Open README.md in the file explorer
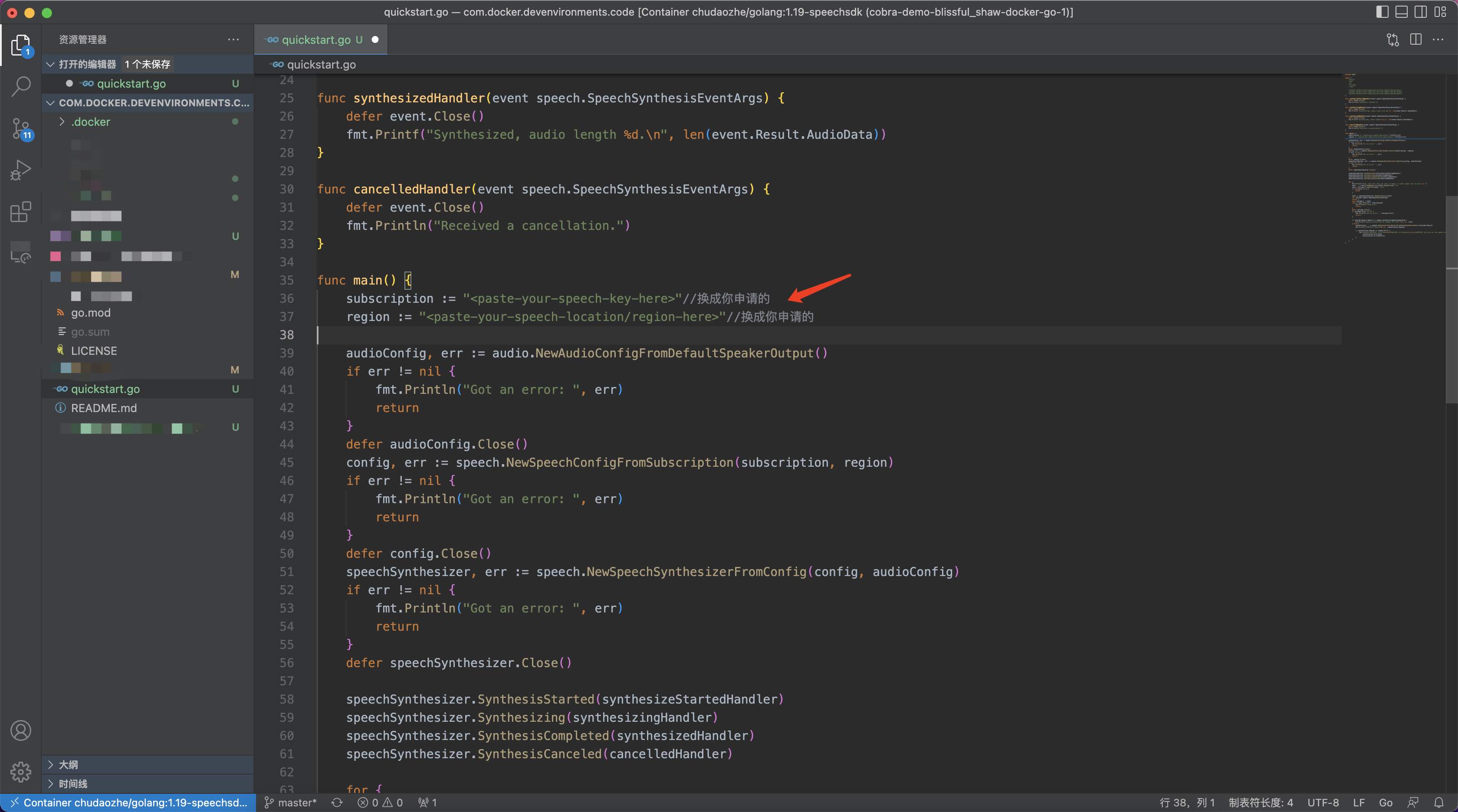The width and height of the screenshot is (1458, 812). click(x=104, y=408)
